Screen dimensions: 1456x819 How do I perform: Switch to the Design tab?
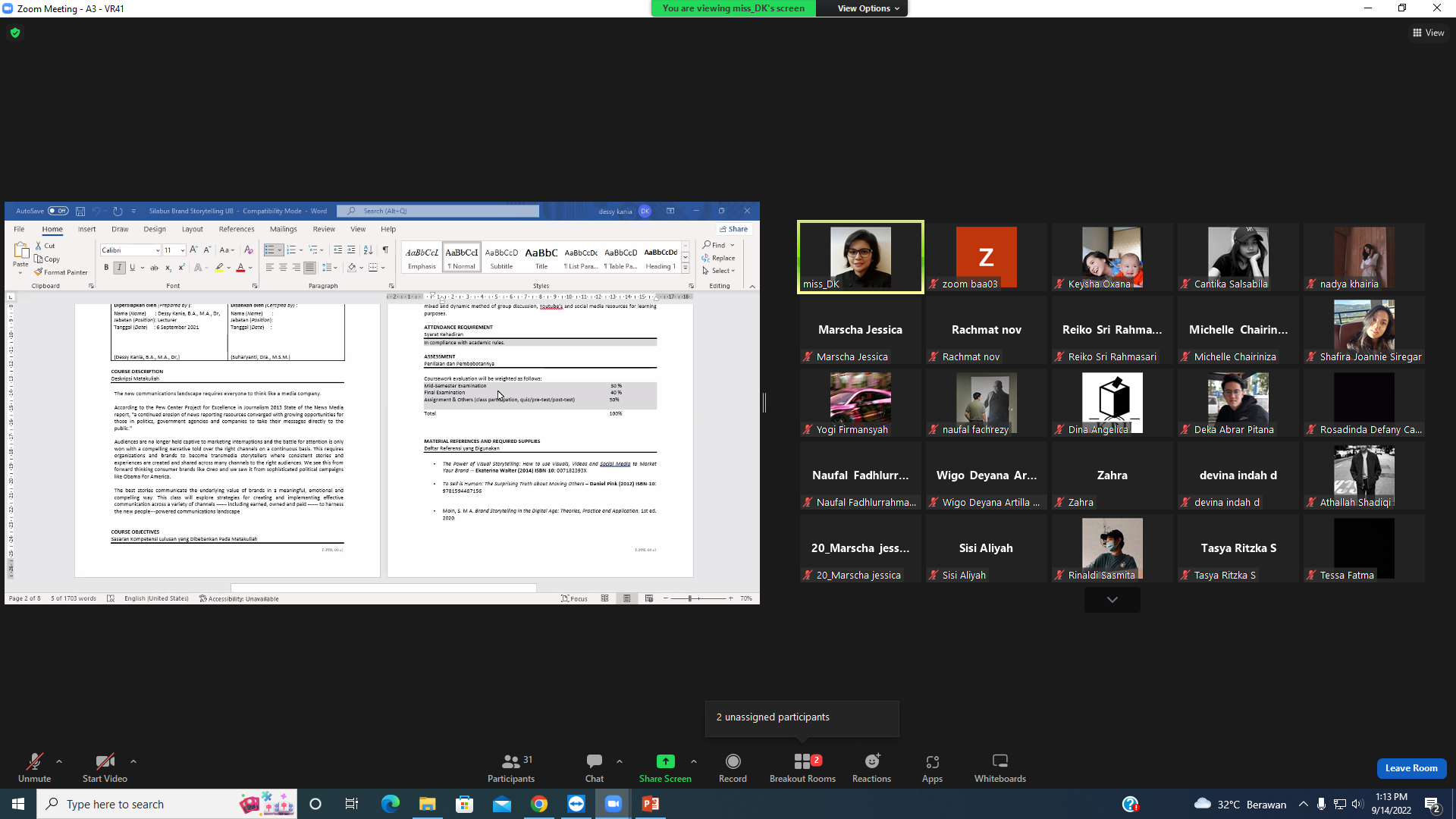pyautogui.click(x=154, y=229)
